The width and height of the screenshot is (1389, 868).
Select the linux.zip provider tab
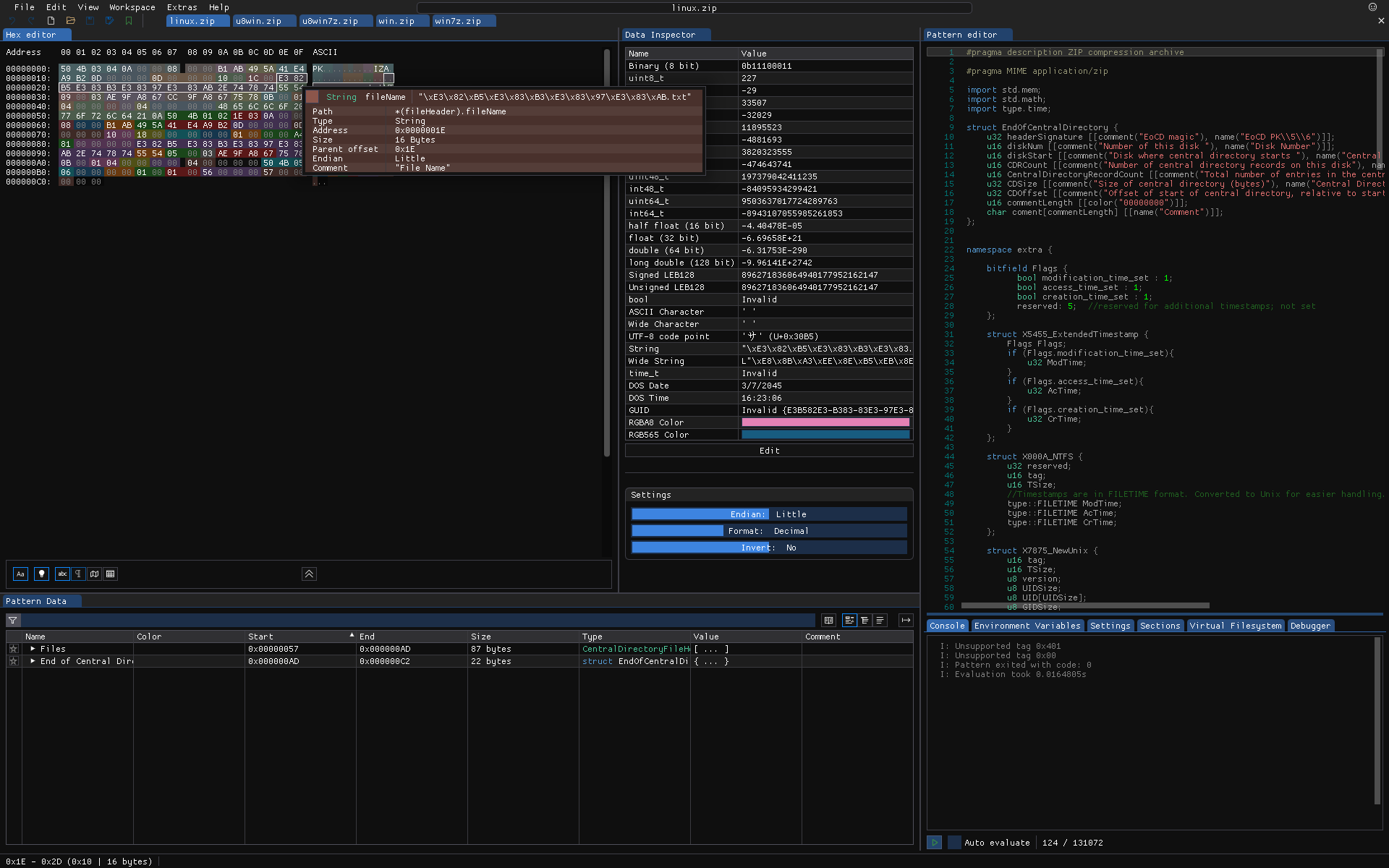197,21
